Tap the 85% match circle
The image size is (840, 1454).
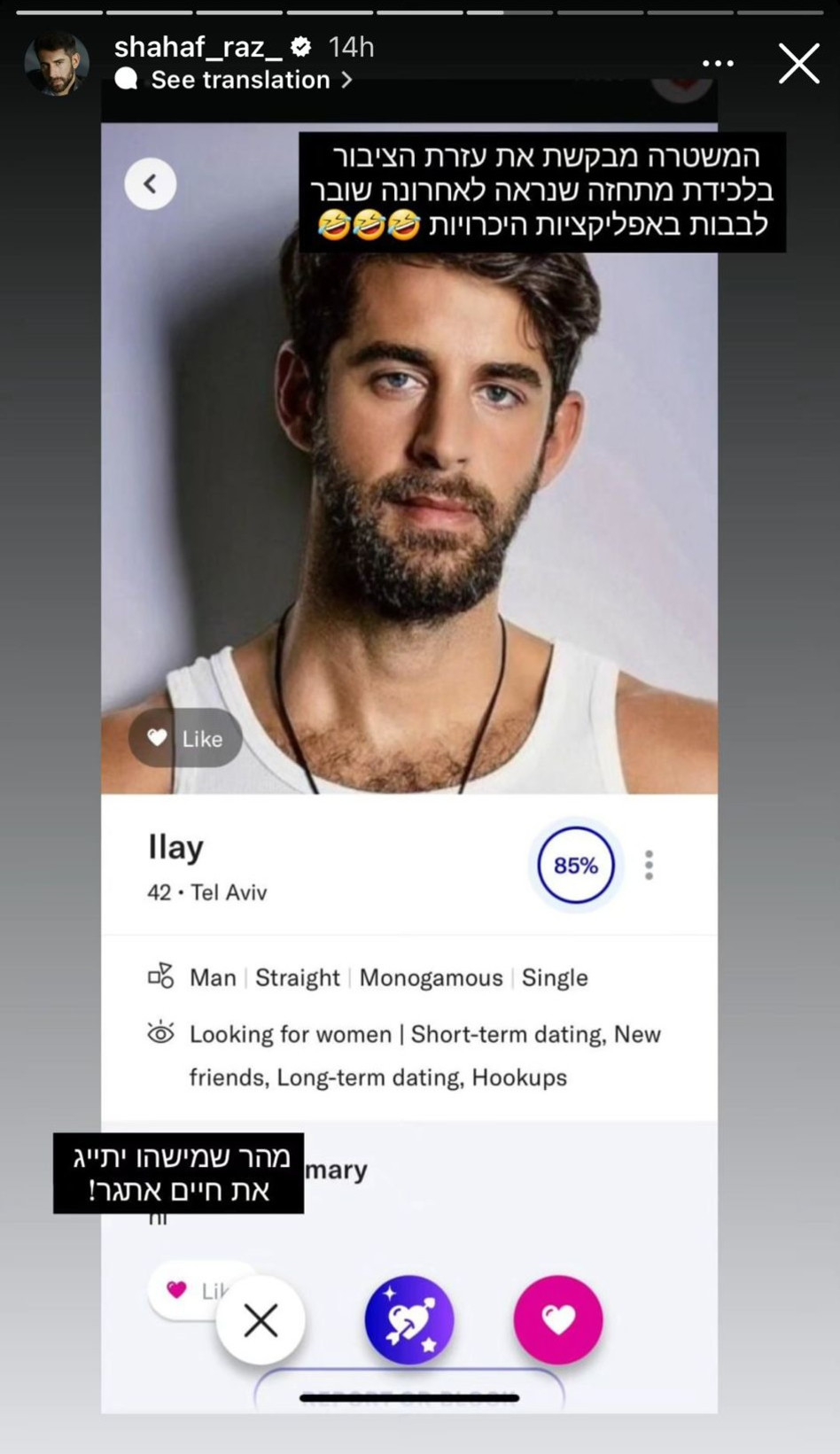pyautogui.click(x=576, y=865)
